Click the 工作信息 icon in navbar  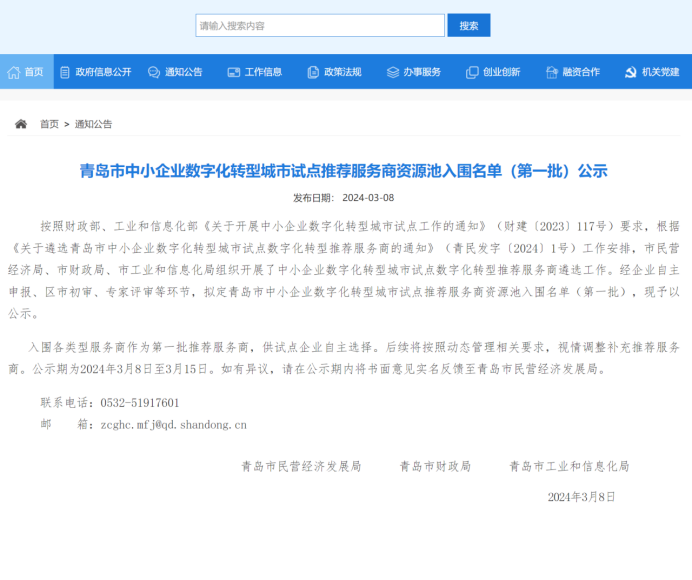pyautogui.click(x=234, y=72)
